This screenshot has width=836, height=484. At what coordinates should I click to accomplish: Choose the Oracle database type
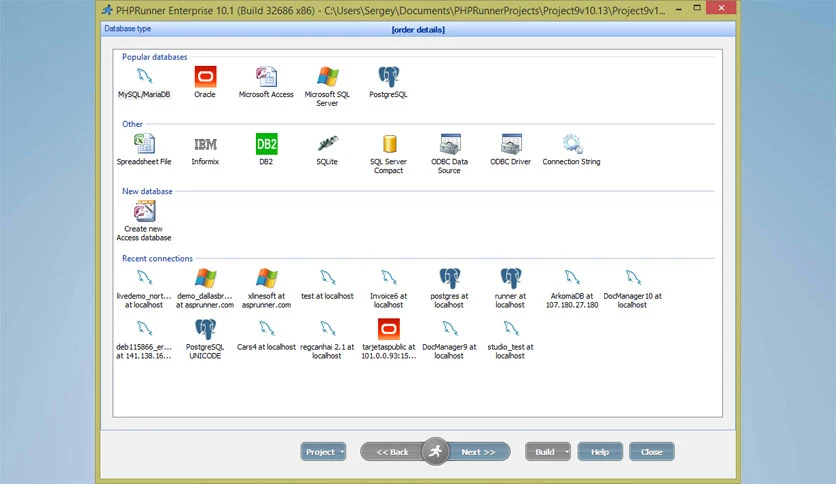pyautogui.click(x=205, y=83)
